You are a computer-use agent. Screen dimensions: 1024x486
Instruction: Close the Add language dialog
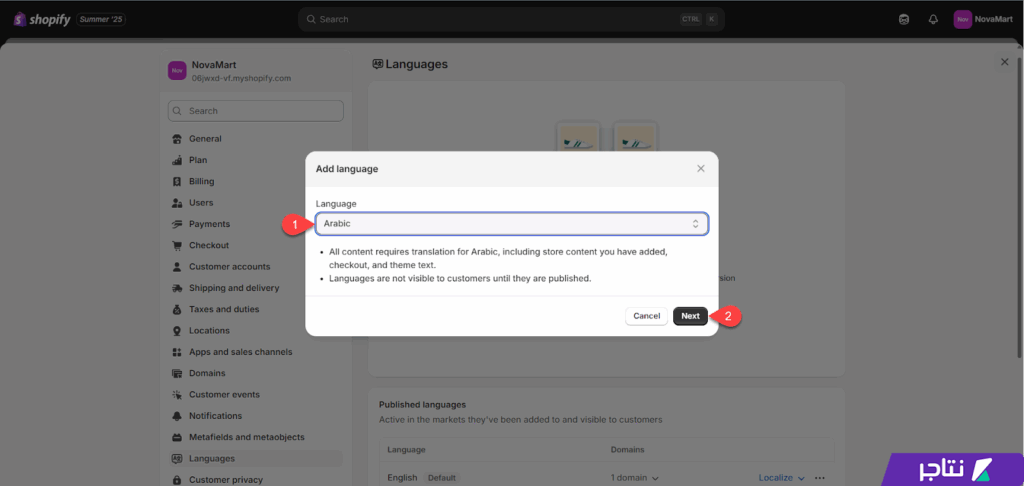(700, 169)
